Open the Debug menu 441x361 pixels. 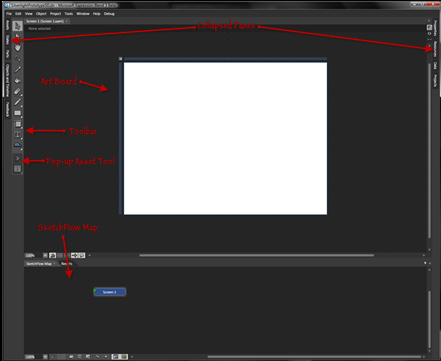(109, 14)
